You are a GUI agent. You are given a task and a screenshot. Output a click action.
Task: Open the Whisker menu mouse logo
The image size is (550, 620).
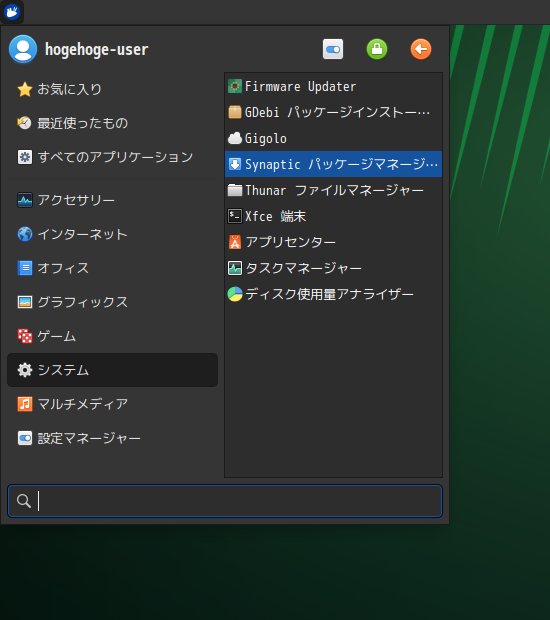click(12, 12)
